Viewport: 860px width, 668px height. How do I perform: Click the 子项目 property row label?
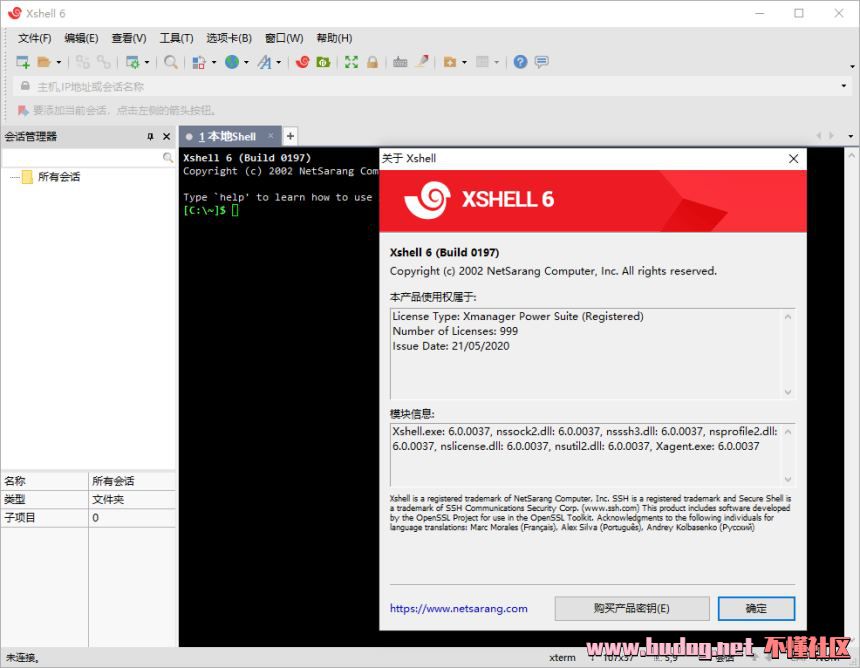coord(20,518)
